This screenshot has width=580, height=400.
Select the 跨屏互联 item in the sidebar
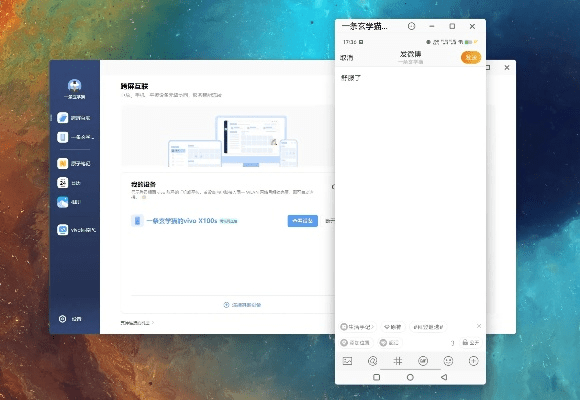click(x=74, y=118)
